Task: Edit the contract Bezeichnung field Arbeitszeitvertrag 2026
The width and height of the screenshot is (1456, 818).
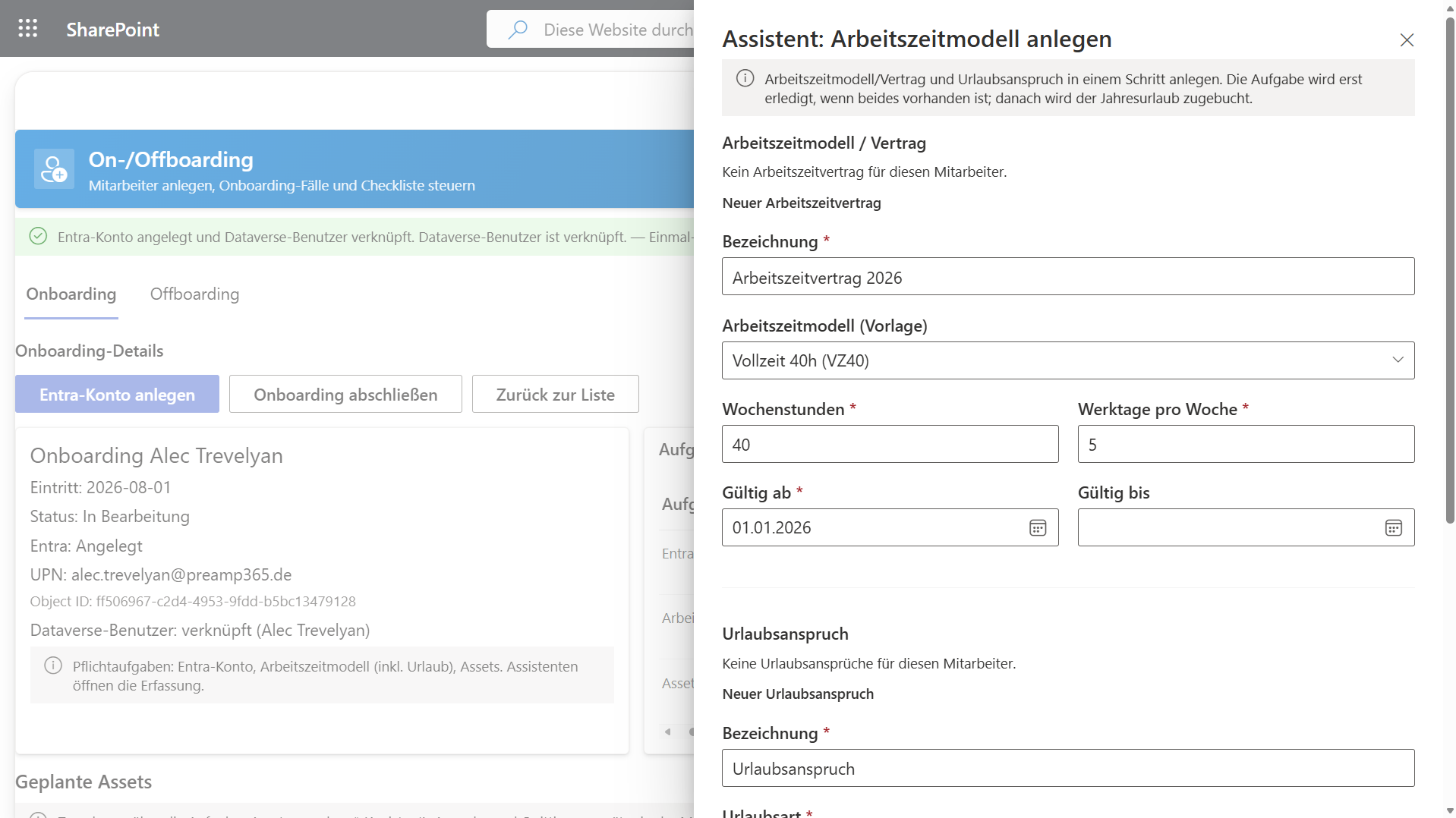Action: tap(1067, 276)
